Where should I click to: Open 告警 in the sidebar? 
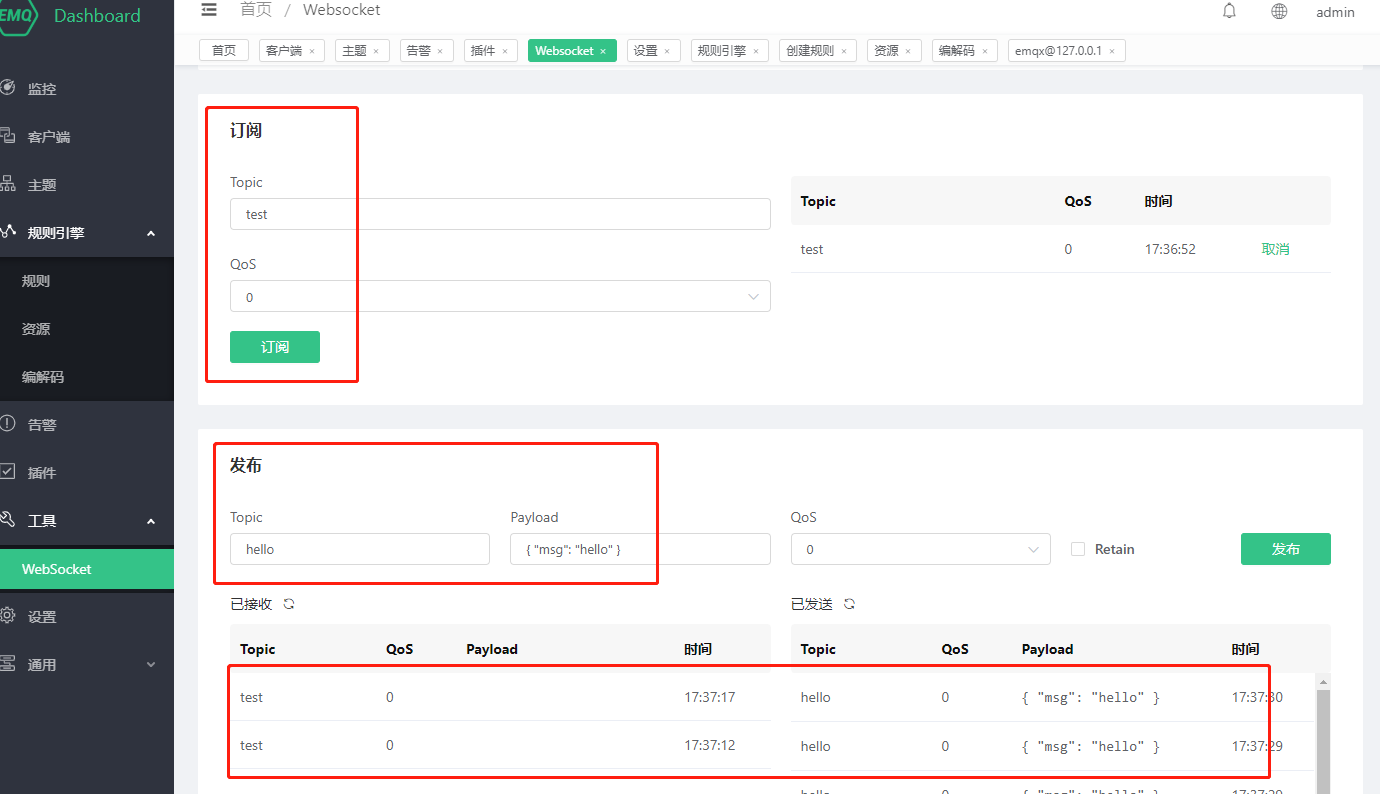point(87,425)
